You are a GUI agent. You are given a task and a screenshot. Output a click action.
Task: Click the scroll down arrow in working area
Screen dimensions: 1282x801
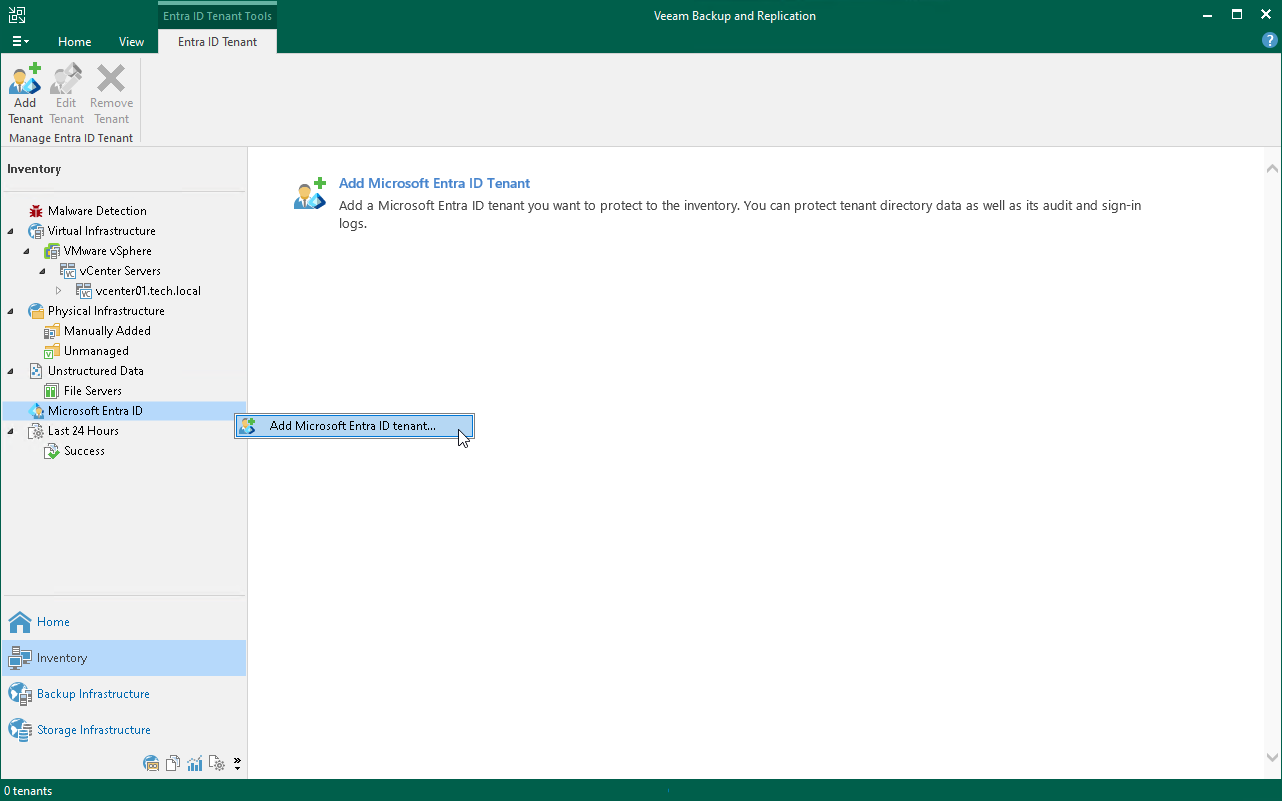1272,759
